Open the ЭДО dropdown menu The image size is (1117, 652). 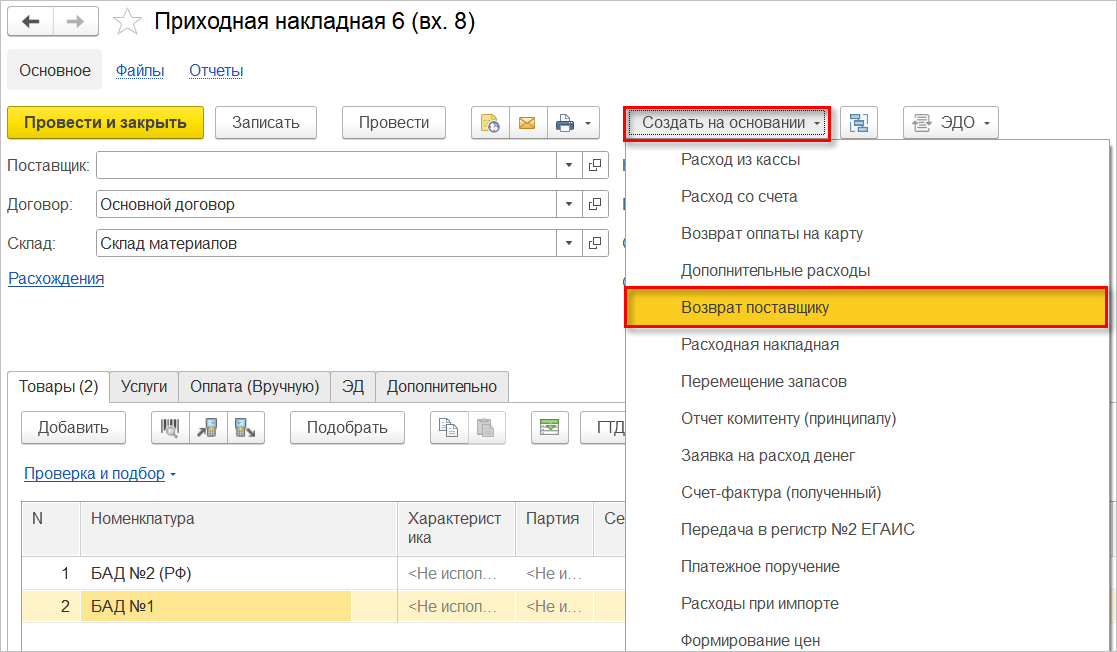(x=950, y=123)
